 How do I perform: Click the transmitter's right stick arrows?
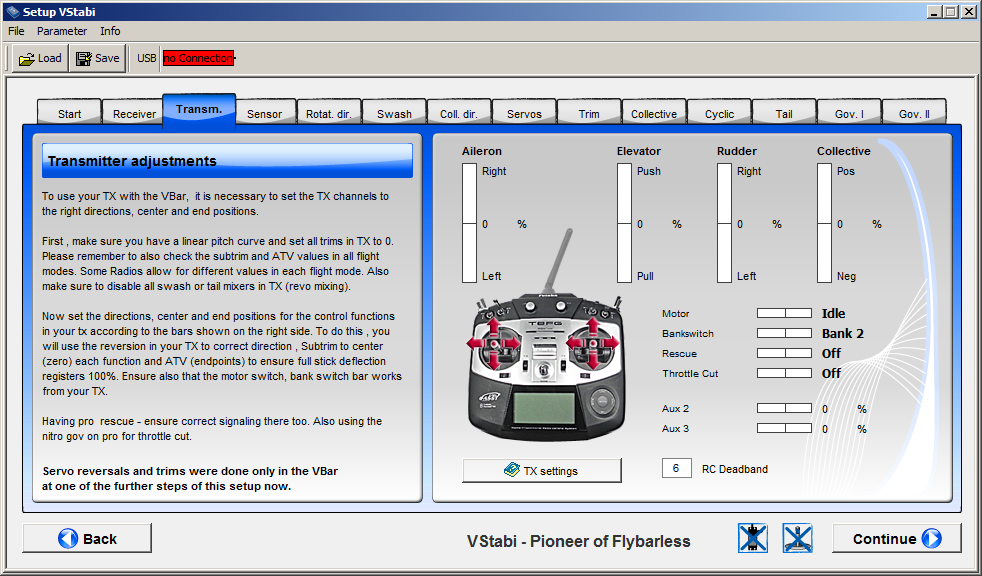pos(592,344)
